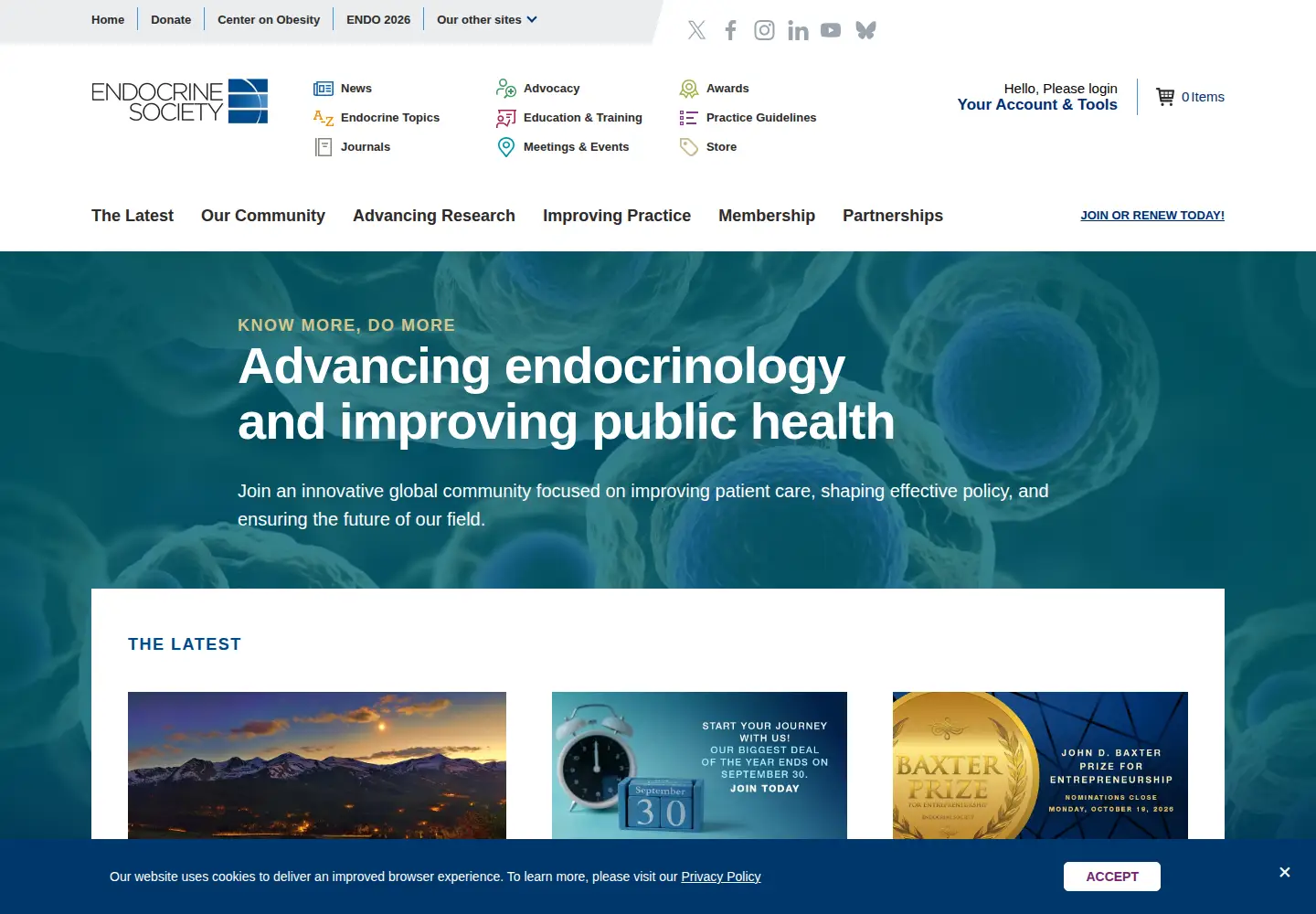
Task: Open Your Account & Tools
Action: pyautogui.click(x=1037, y=105)
